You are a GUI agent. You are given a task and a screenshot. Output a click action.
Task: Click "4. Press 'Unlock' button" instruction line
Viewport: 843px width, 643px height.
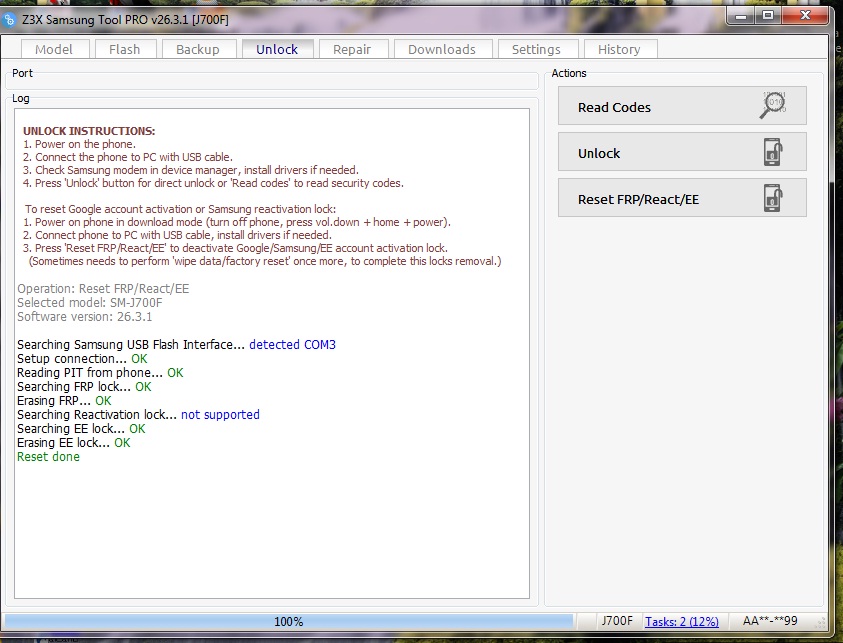213,183
